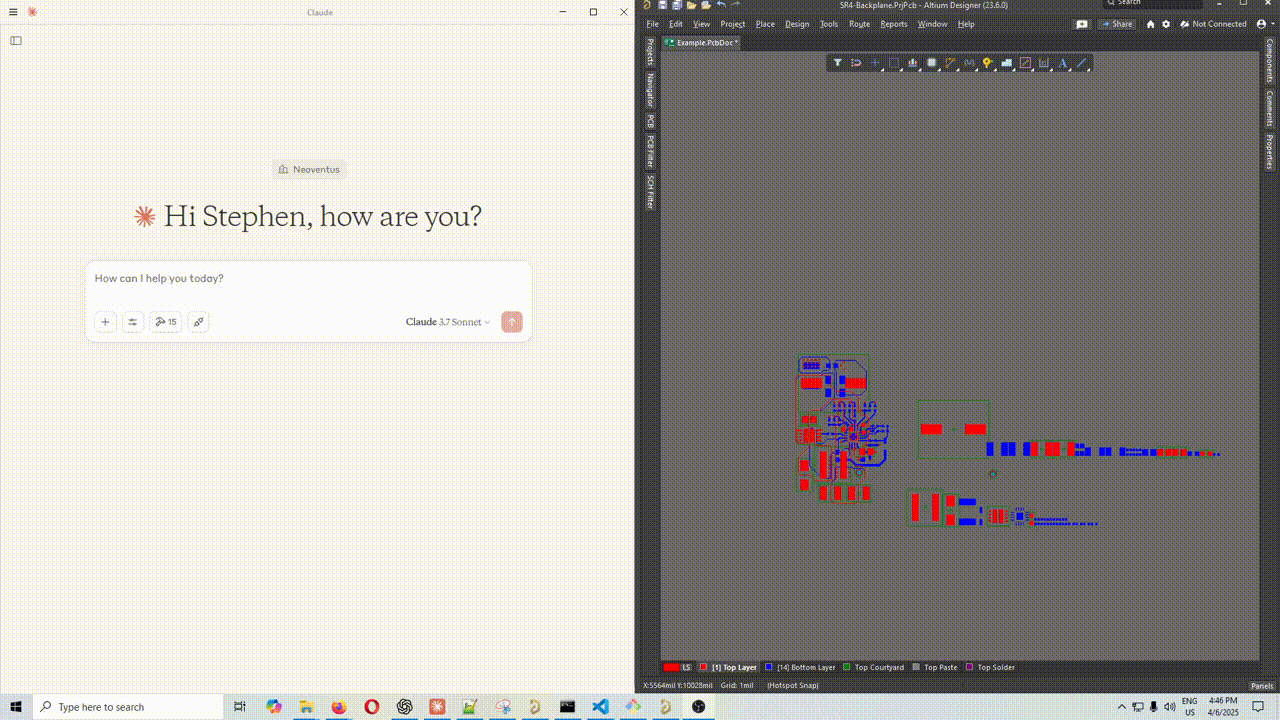Click the Claude message input field
Viewport: 1280px width, 720px height.
(308, 279)
